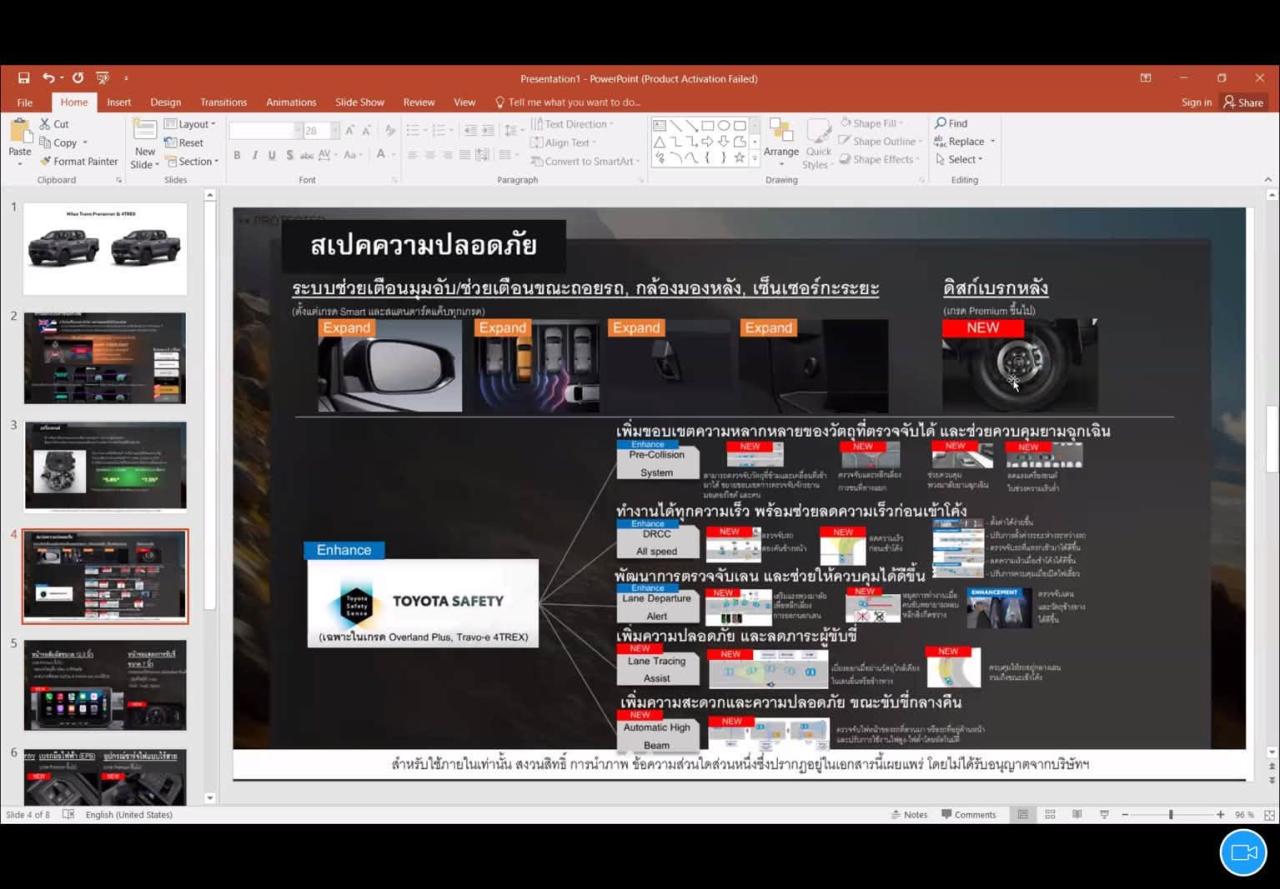Fit slide to current window
1280x889 pixels.
point(1270,815)
